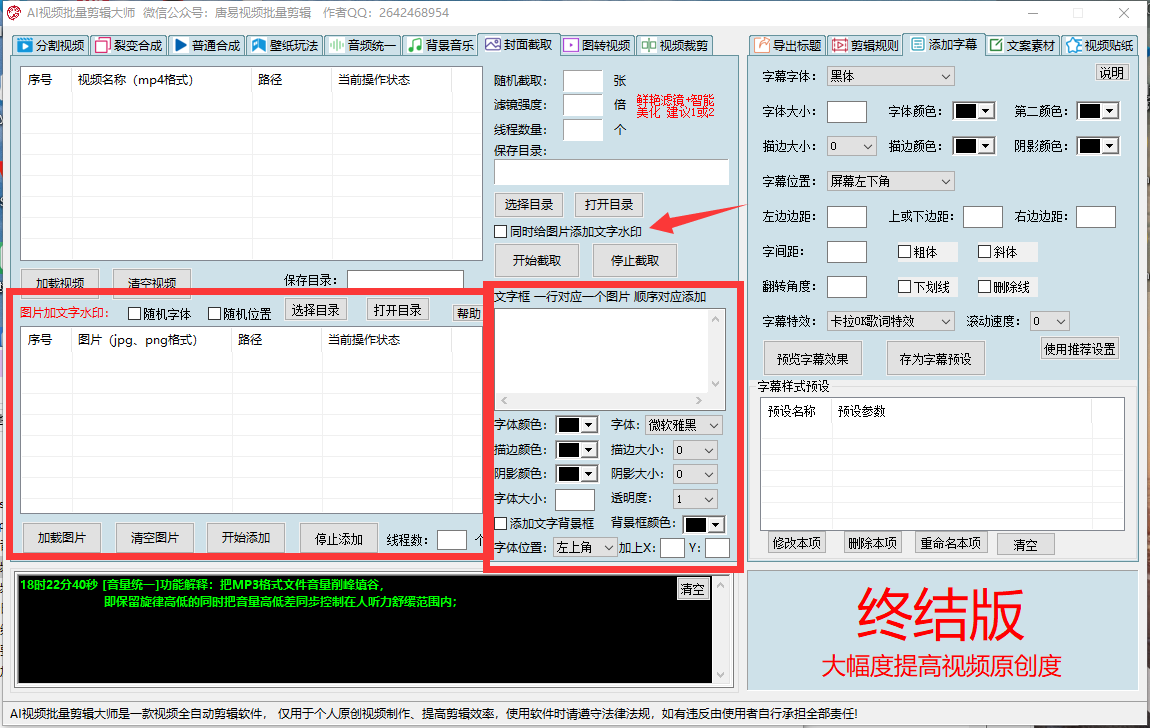
Task: Tick the 随机位置 checkbox
Action: 214,314
